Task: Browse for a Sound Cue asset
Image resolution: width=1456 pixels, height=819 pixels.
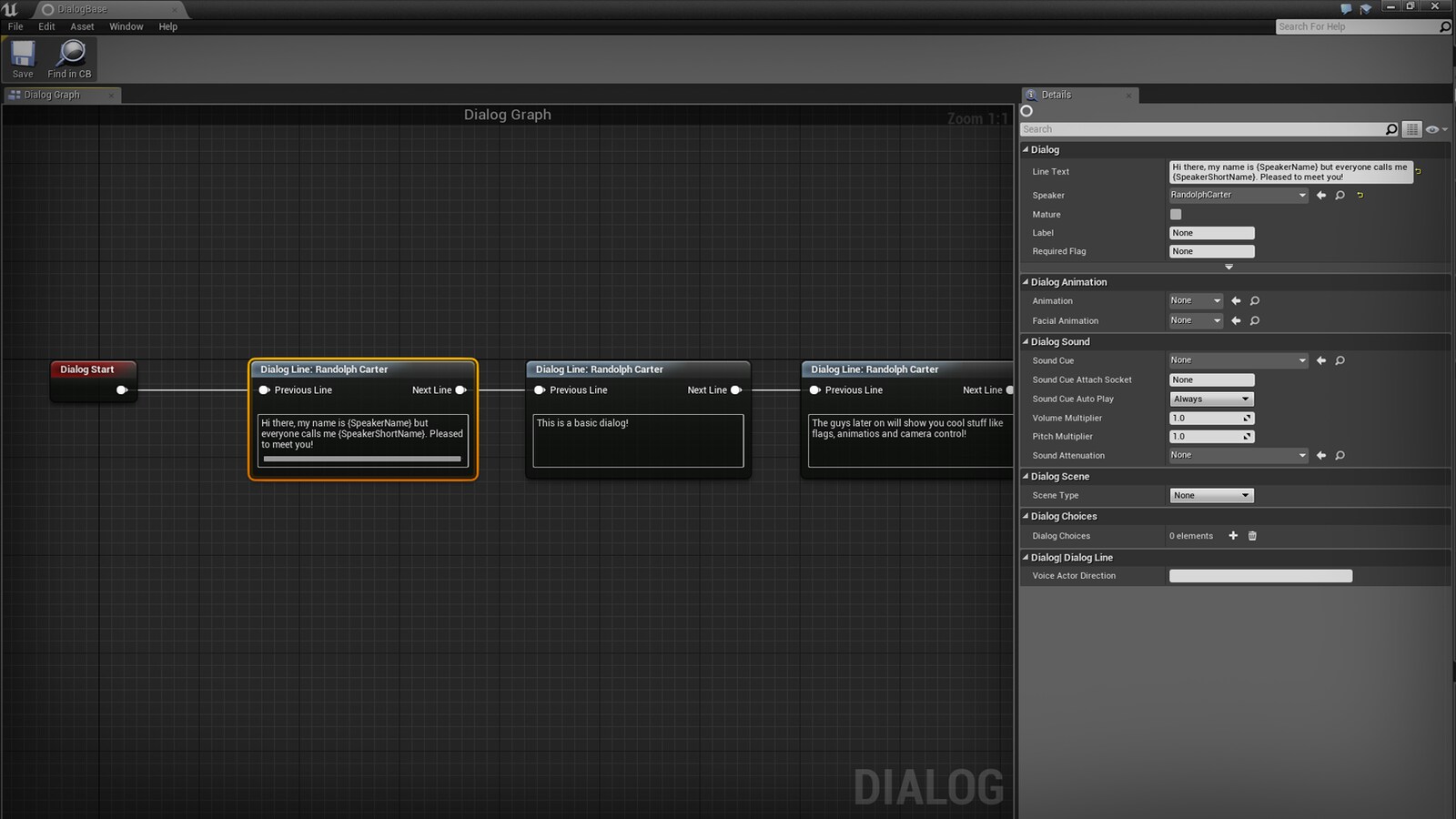Action: 1340,360
